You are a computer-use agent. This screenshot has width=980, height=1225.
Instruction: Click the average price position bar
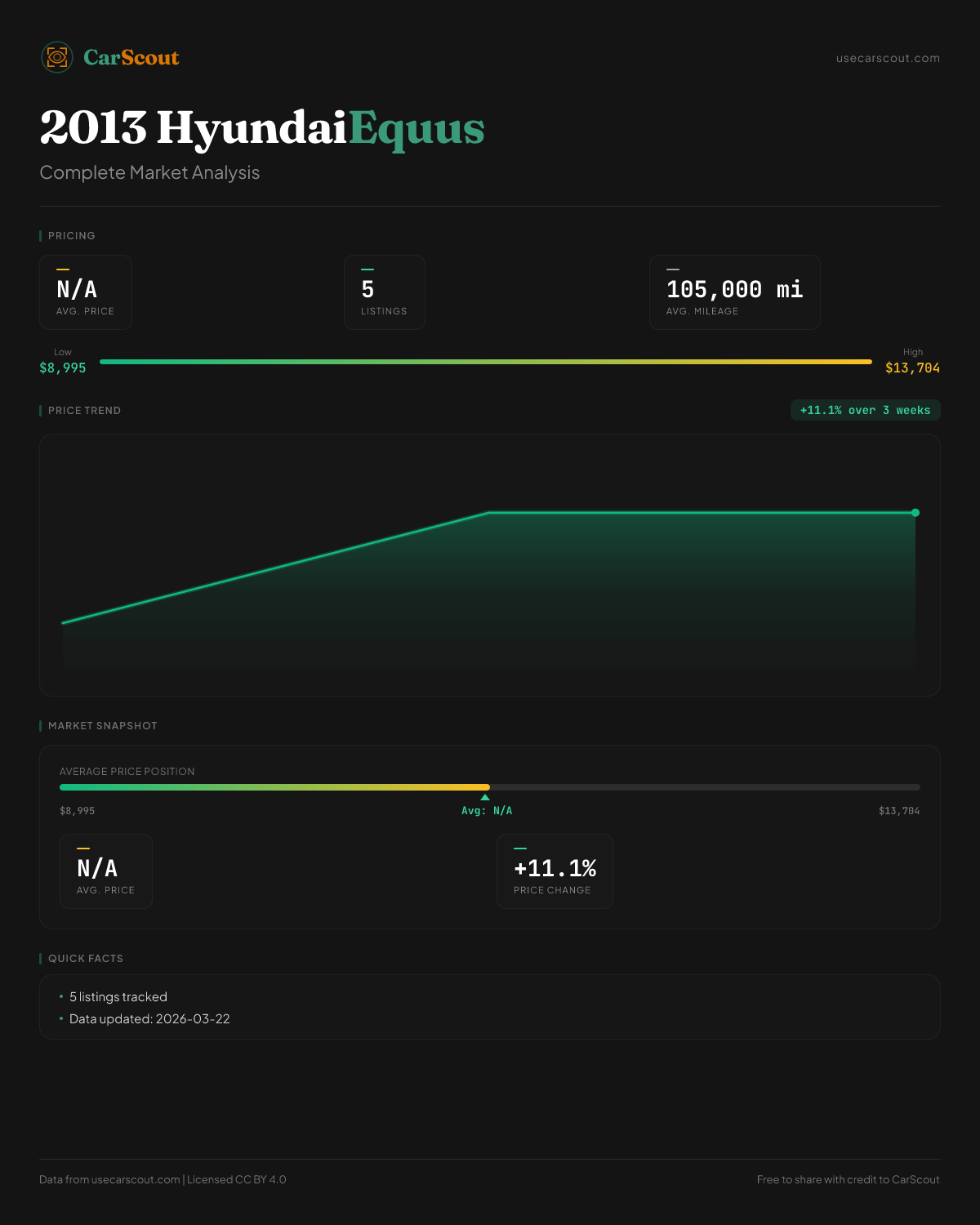click(489, 787)
